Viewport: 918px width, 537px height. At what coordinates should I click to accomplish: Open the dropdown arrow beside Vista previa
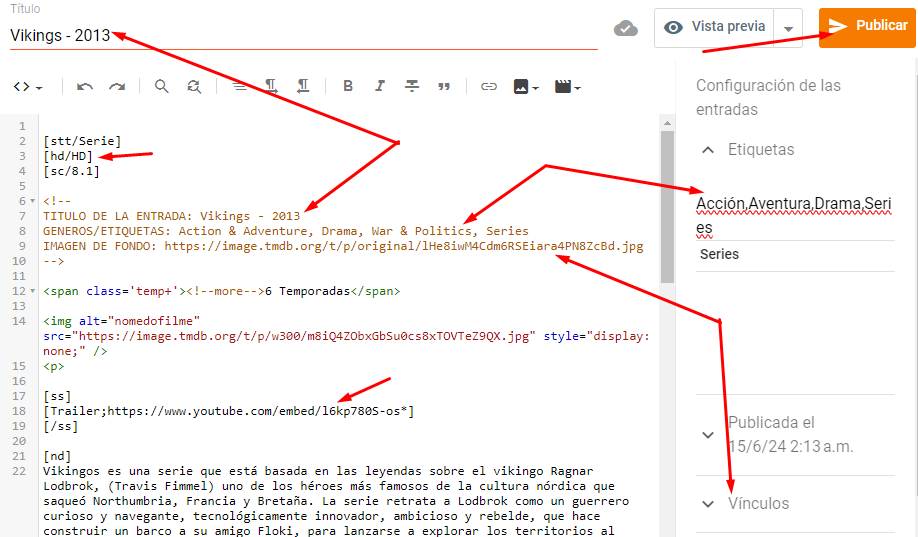coord(788,28)
